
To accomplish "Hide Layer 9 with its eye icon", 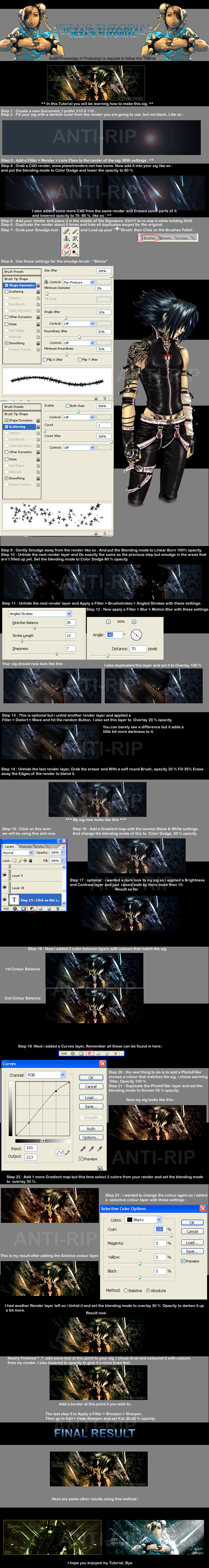I will [5, 875].
